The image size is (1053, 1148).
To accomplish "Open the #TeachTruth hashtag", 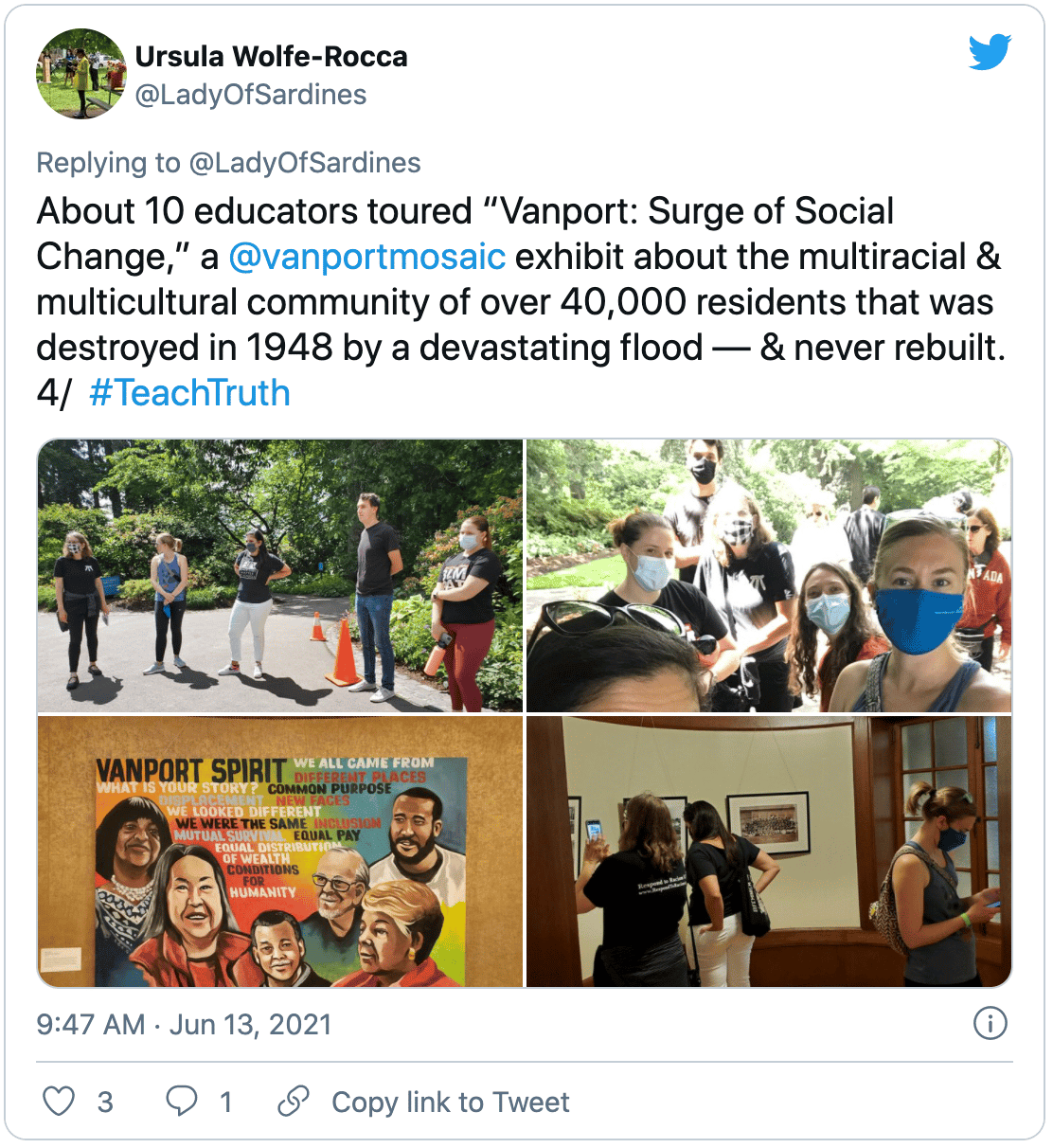I will [x=189, y=393].
